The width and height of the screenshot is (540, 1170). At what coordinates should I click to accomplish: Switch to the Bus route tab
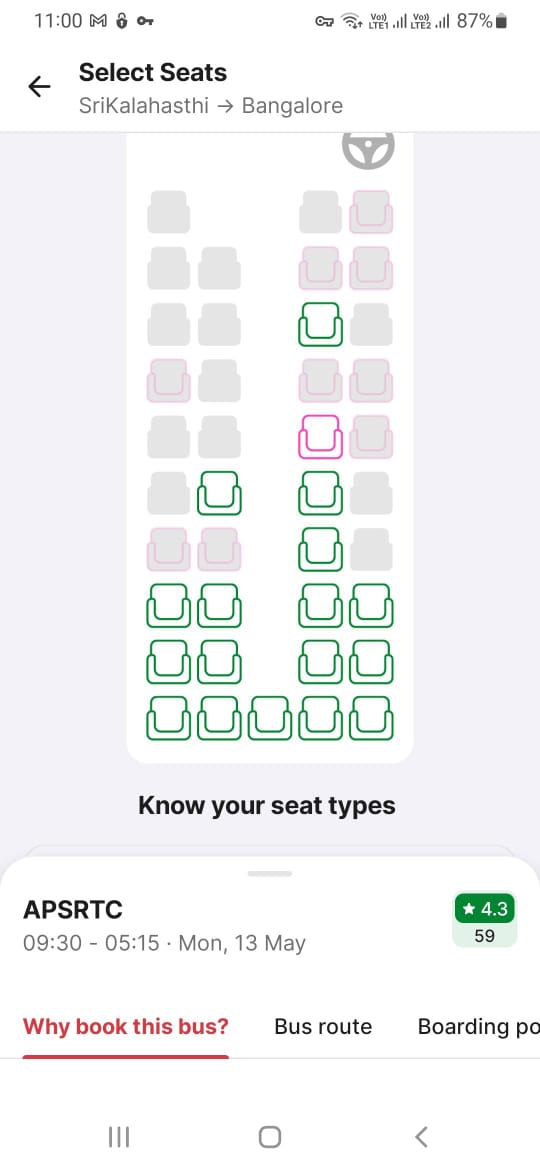(x=323, y=1027)
